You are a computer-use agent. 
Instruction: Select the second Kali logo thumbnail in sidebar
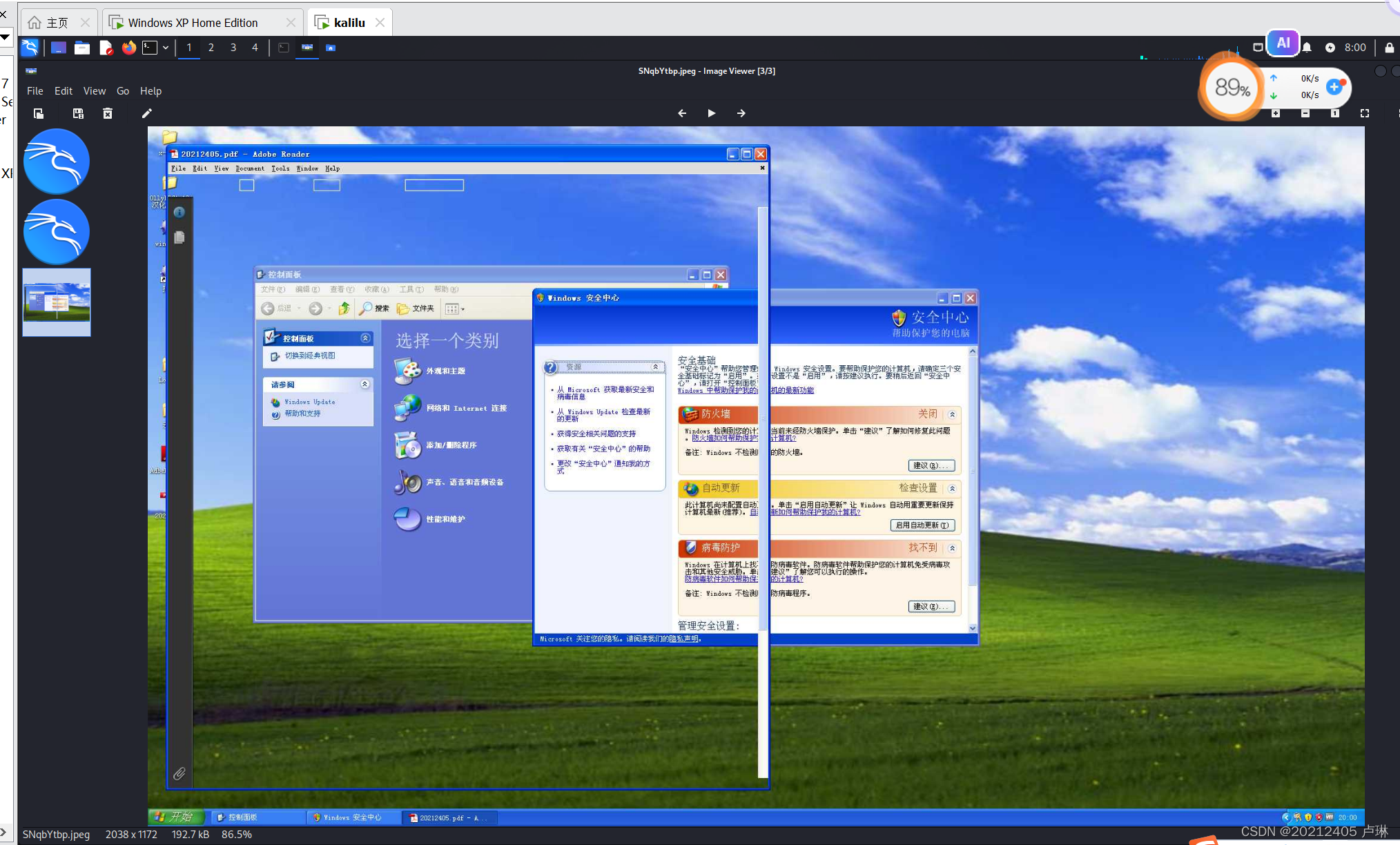click(57, 232)
